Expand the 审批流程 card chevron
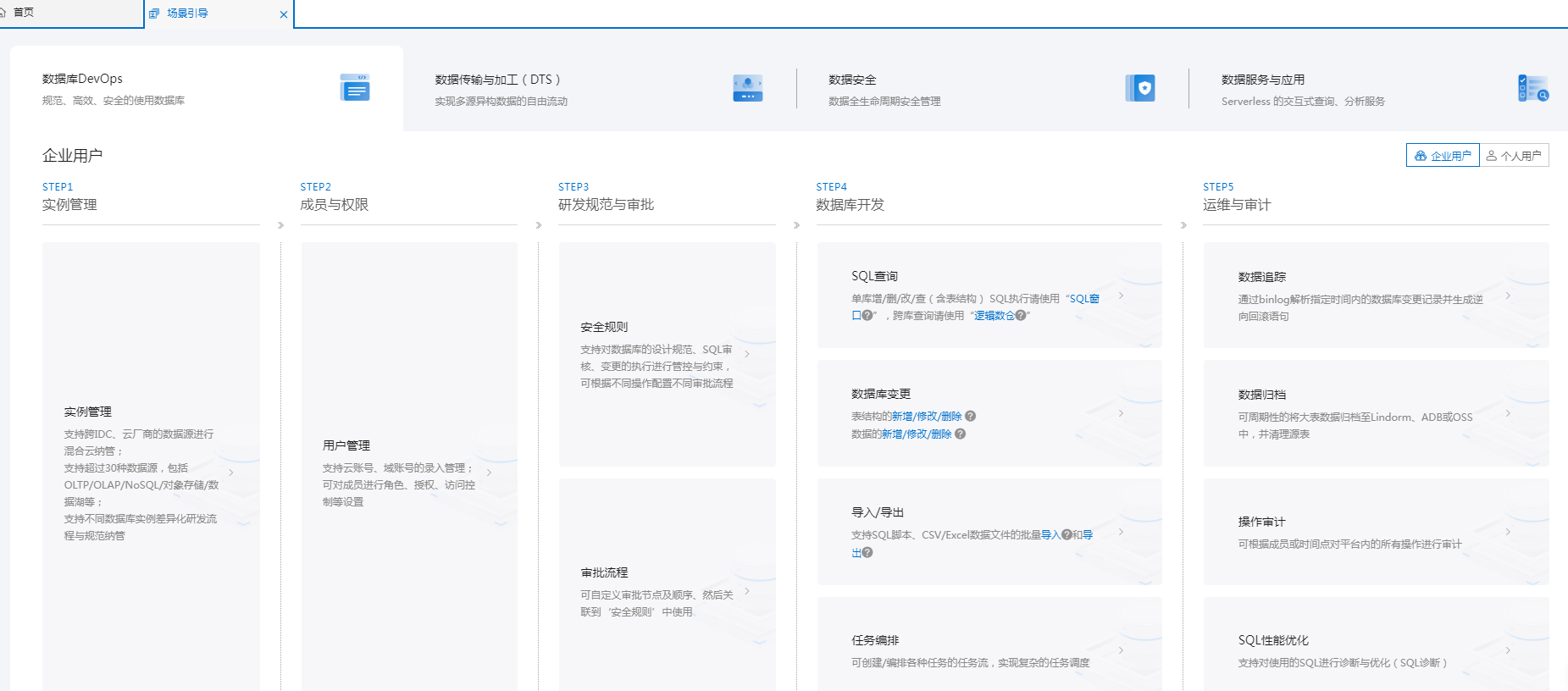This screenshot has height=691, width=1568. tap(747, 591)
